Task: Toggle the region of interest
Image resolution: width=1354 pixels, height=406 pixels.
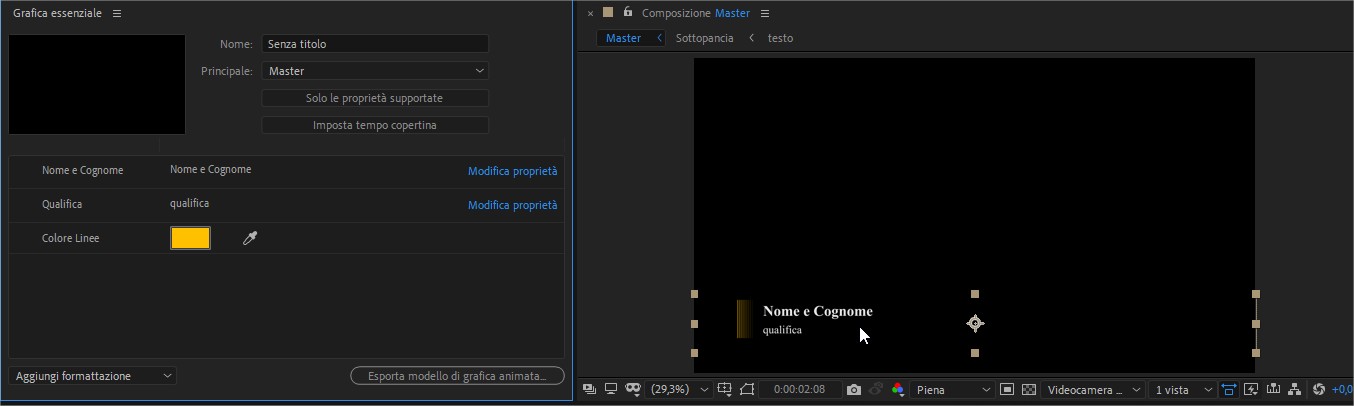Action: point(1007,389)
